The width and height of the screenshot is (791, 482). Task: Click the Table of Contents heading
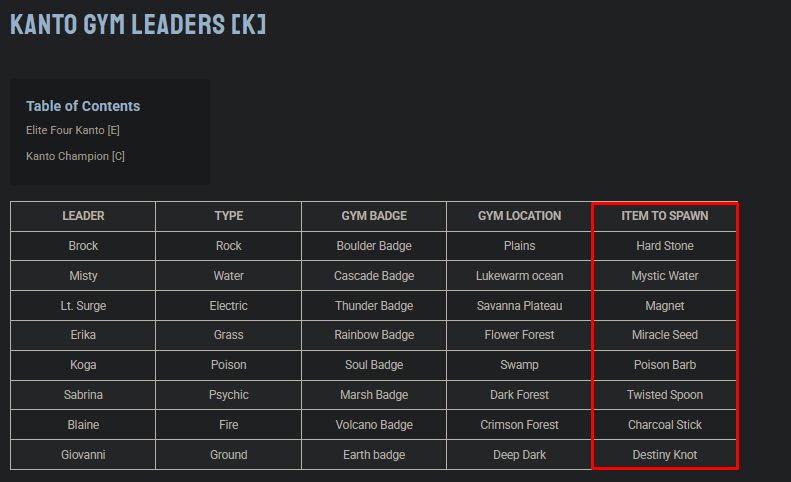pyautogui.click(x=83, y=106)
